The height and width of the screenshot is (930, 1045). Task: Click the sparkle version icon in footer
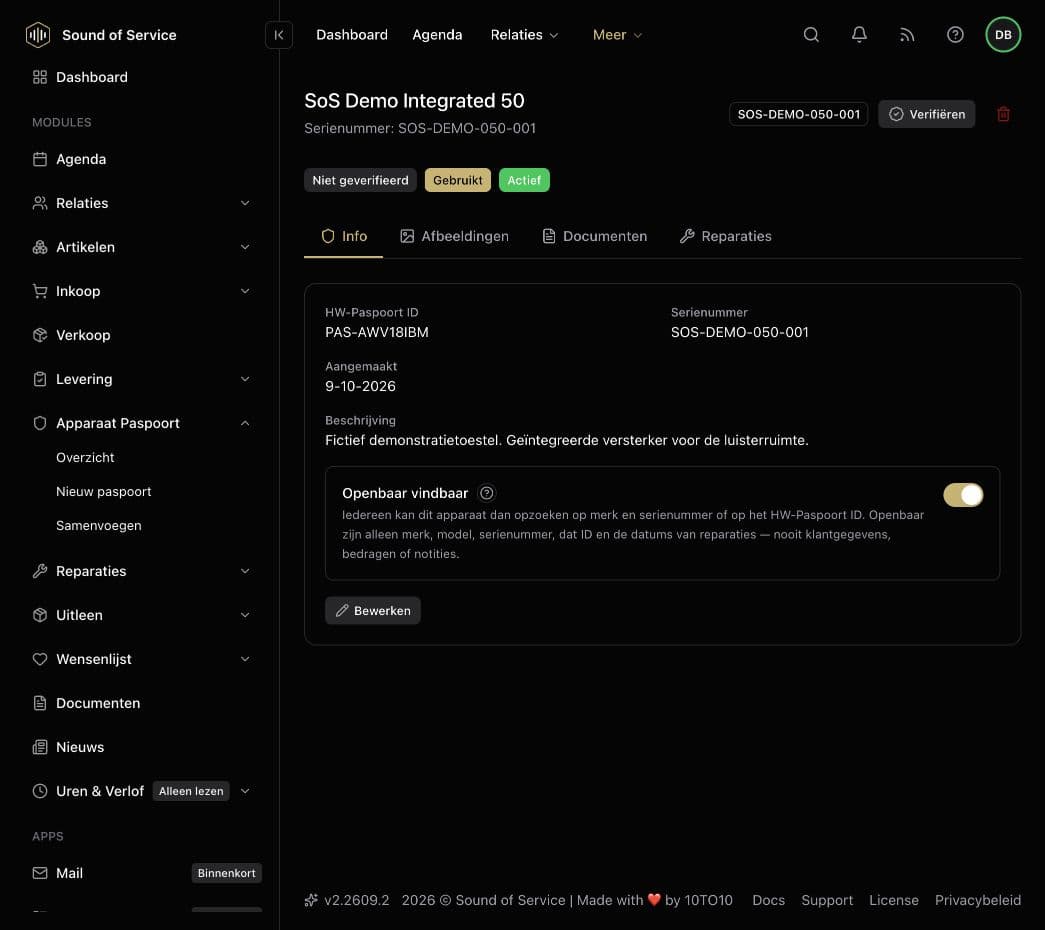click(311, 900)
